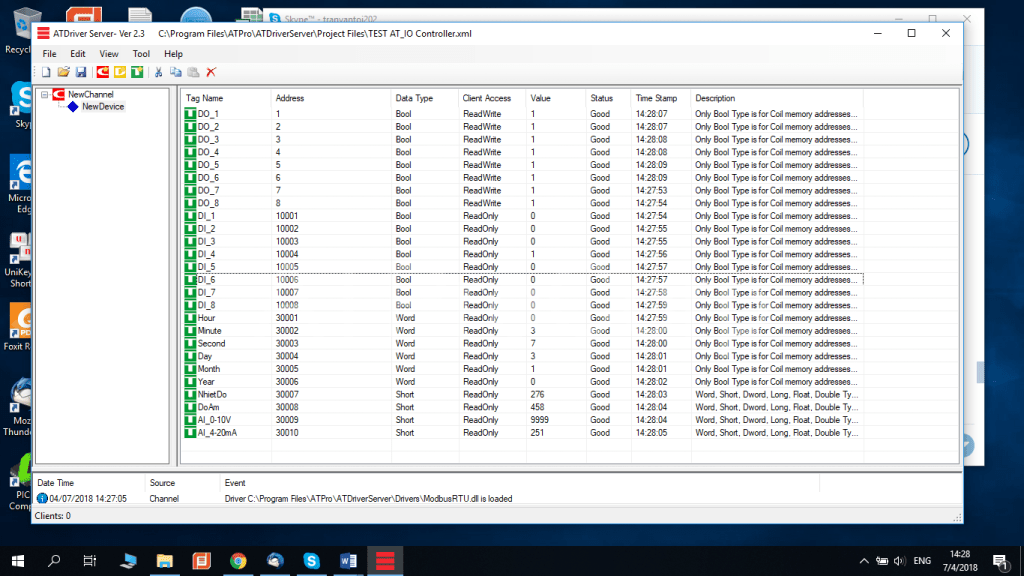The image size is (1024, 576).
Task: Click the Status column header
Action: pos(608,98)
